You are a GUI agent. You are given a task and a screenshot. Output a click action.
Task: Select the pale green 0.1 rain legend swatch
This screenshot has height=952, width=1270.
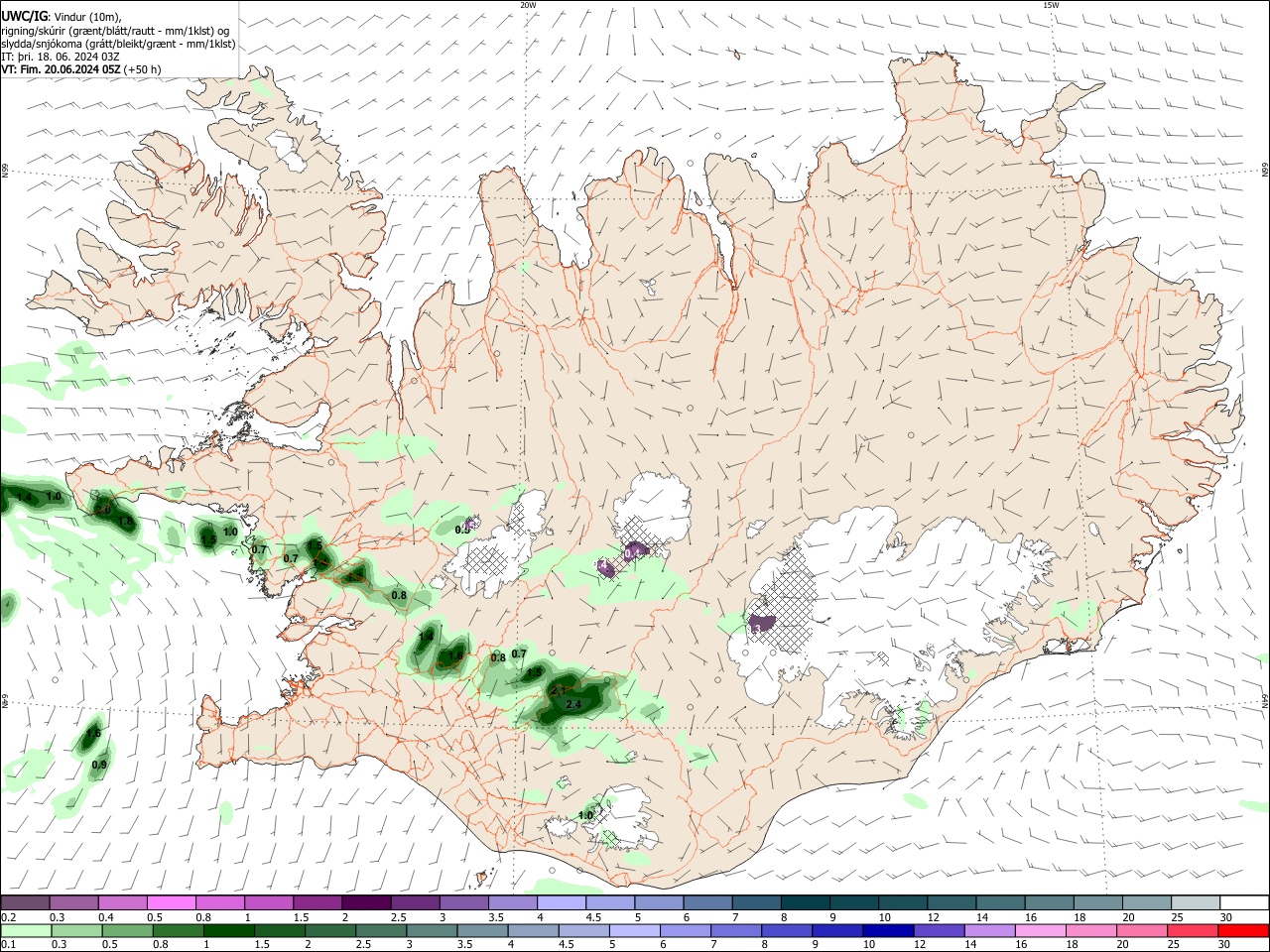pyautogui.click(x=25, y=931)
